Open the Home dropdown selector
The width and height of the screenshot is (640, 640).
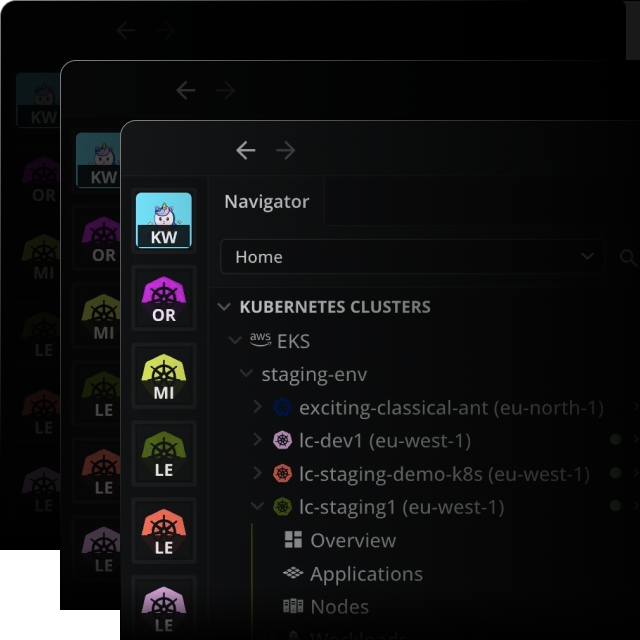[411, 257]
